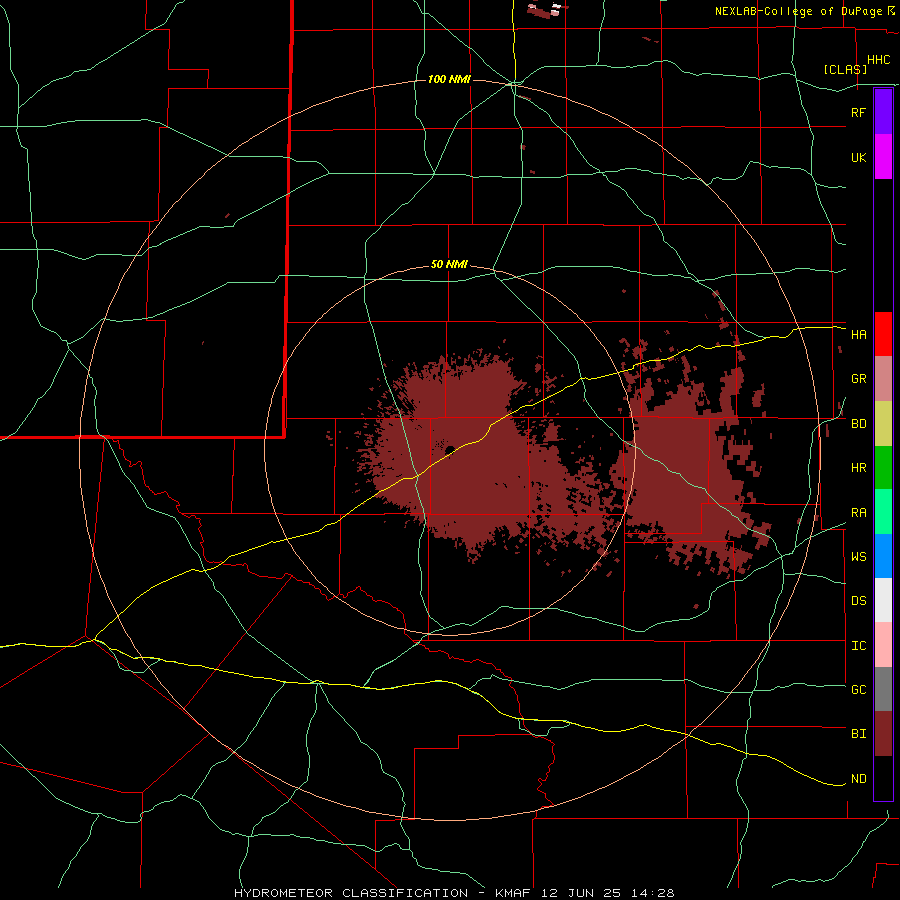This screenshot has height=900, width=900.
Task: Click the [CLAS] label
Action: coord(845,69)
